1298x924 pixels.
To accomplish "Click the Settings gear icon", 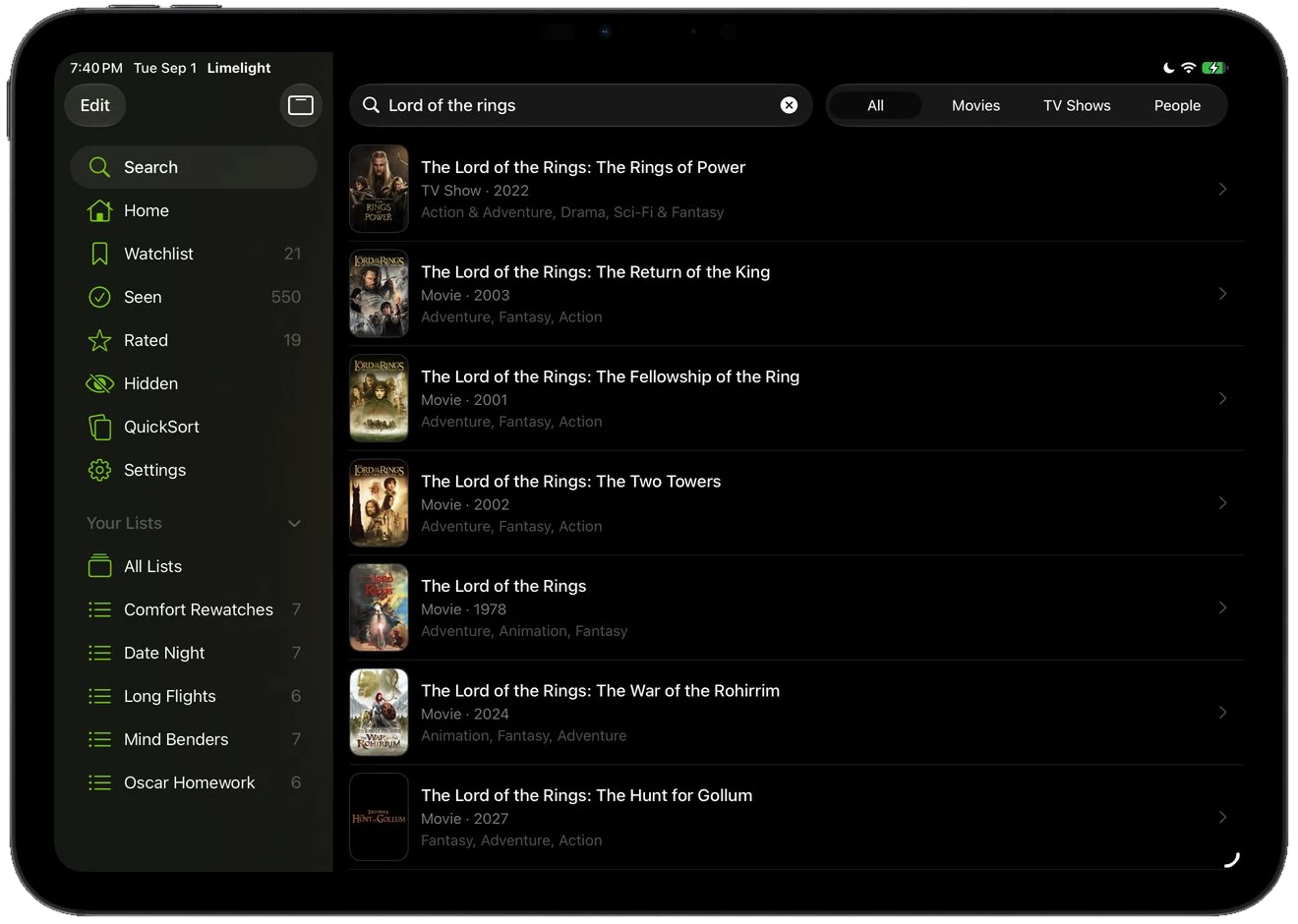I will coord(99,470).
